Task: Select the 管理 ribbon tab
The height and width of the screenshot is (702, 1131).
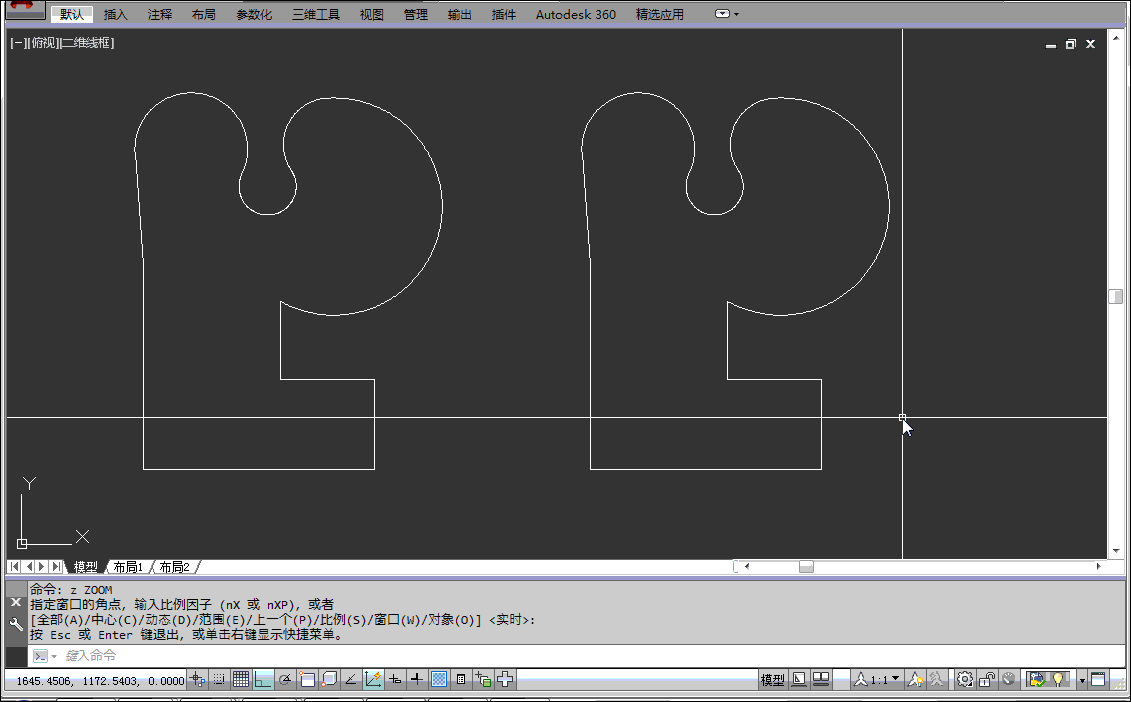Action: click(x=415, y=14)
